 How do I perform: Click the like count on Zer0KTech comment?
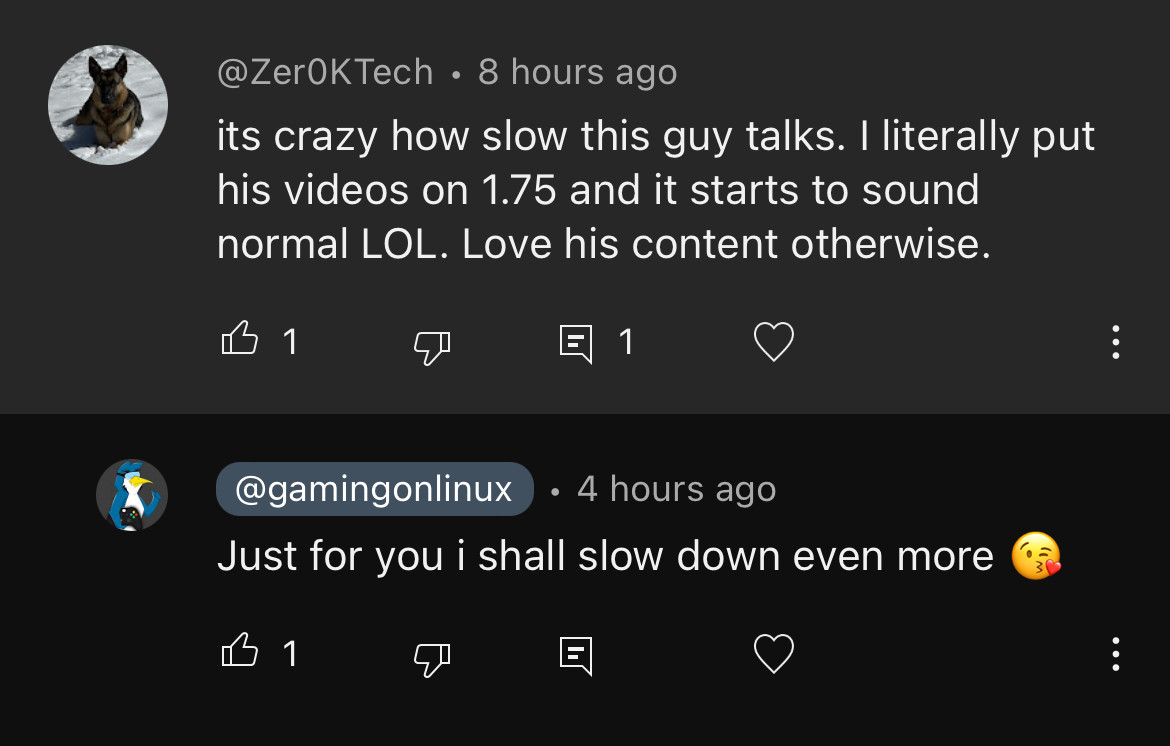pos(290,343)
